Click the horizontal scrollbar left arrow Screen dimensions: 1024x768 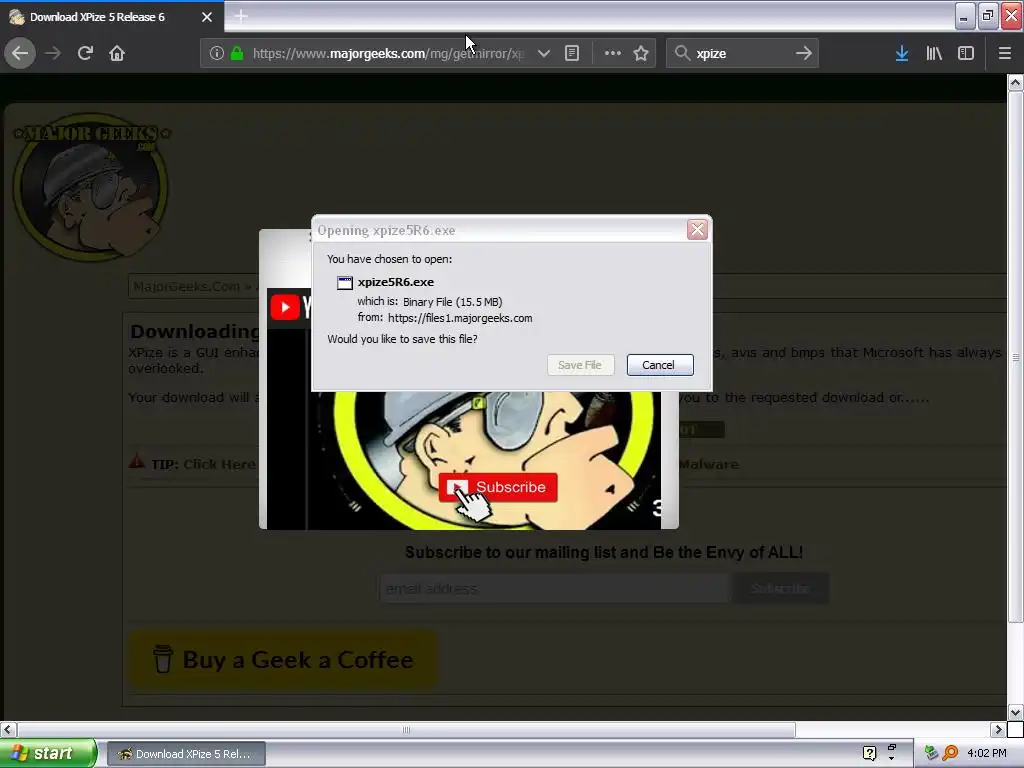coord(8,729)
